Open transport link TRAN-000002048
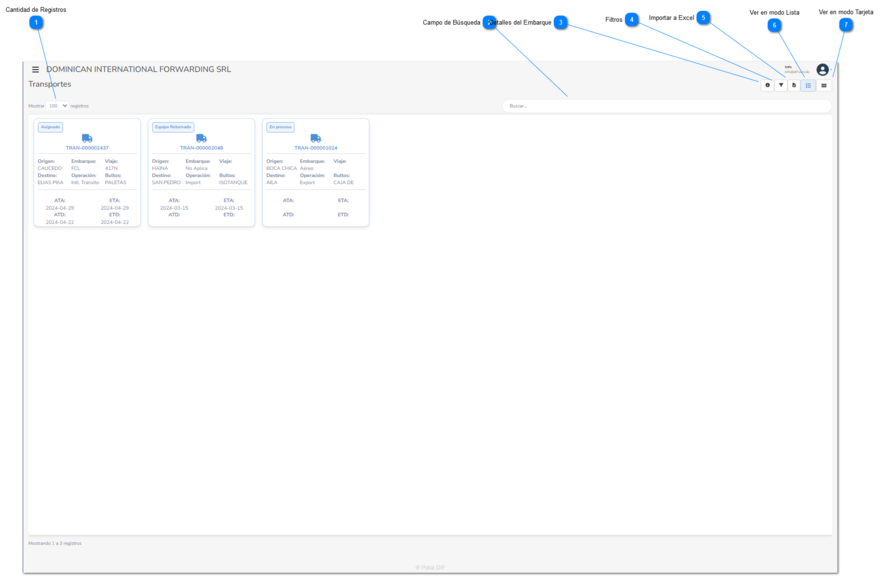The image size is (881, 577). point(201,148)
